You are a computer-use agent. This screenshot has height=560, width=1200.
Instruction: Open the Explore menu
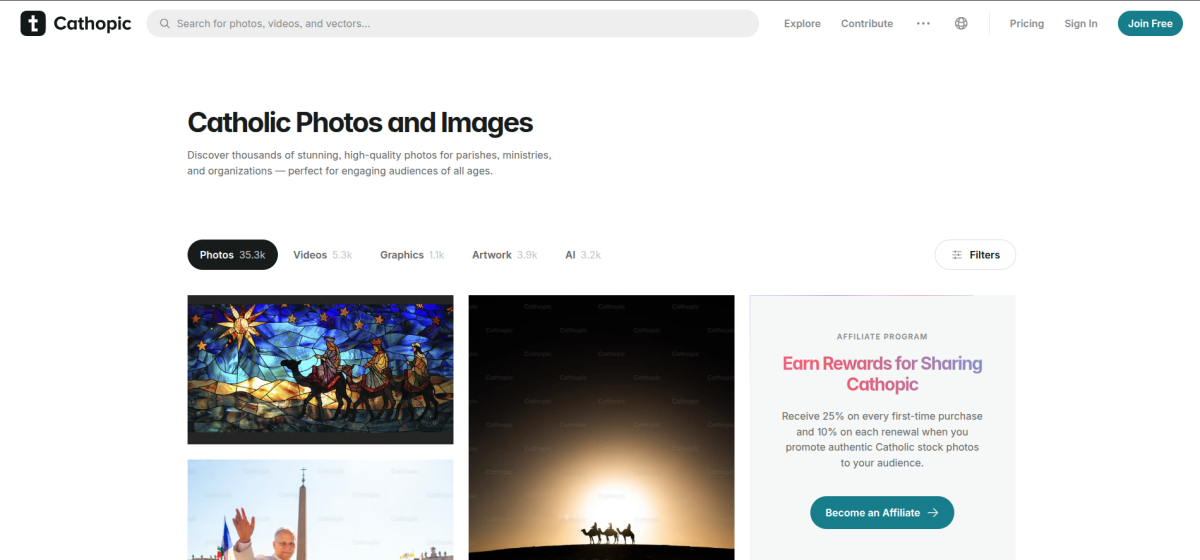802,24
